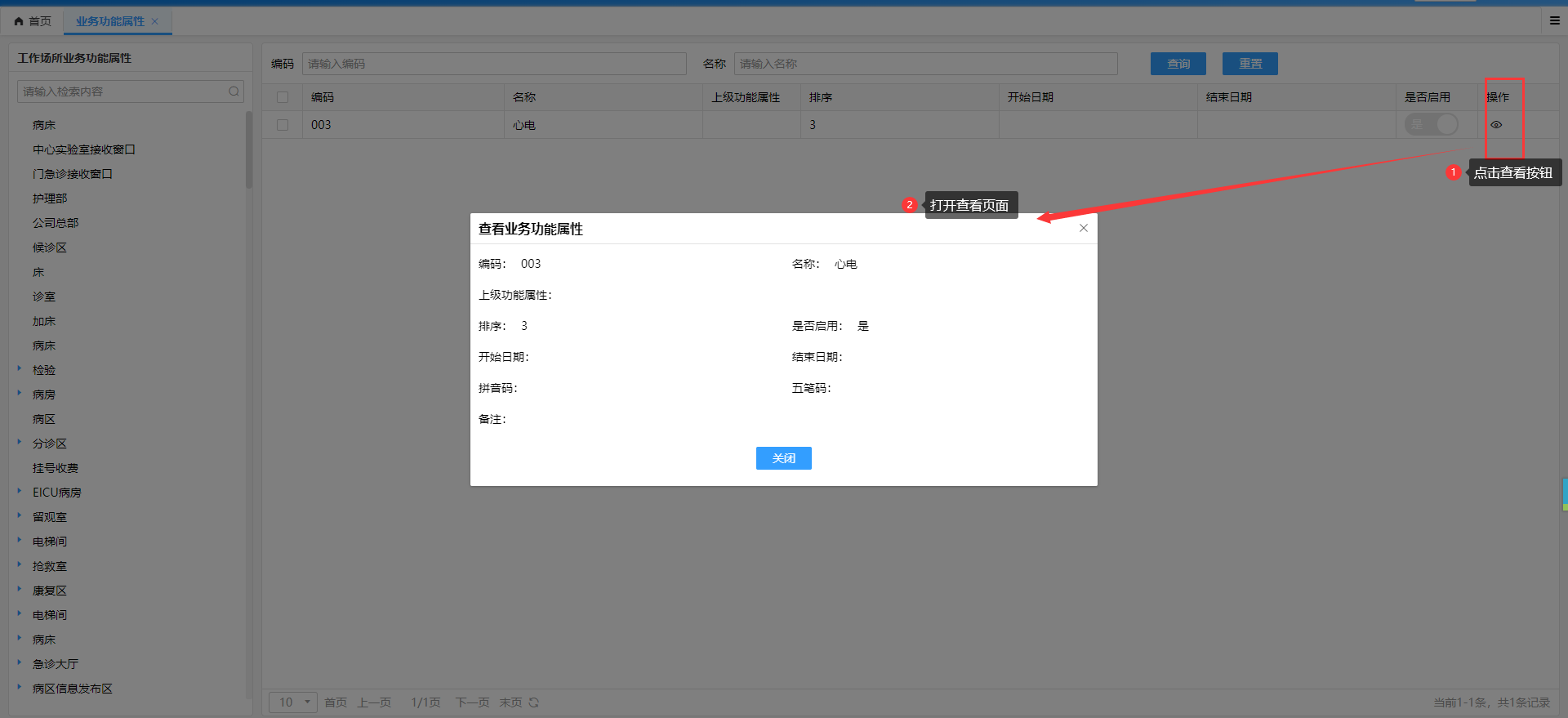Click the home icon on 首页 tab
Image resolution: width=1568 pixels, height=718 pixels.
[19, 21]
